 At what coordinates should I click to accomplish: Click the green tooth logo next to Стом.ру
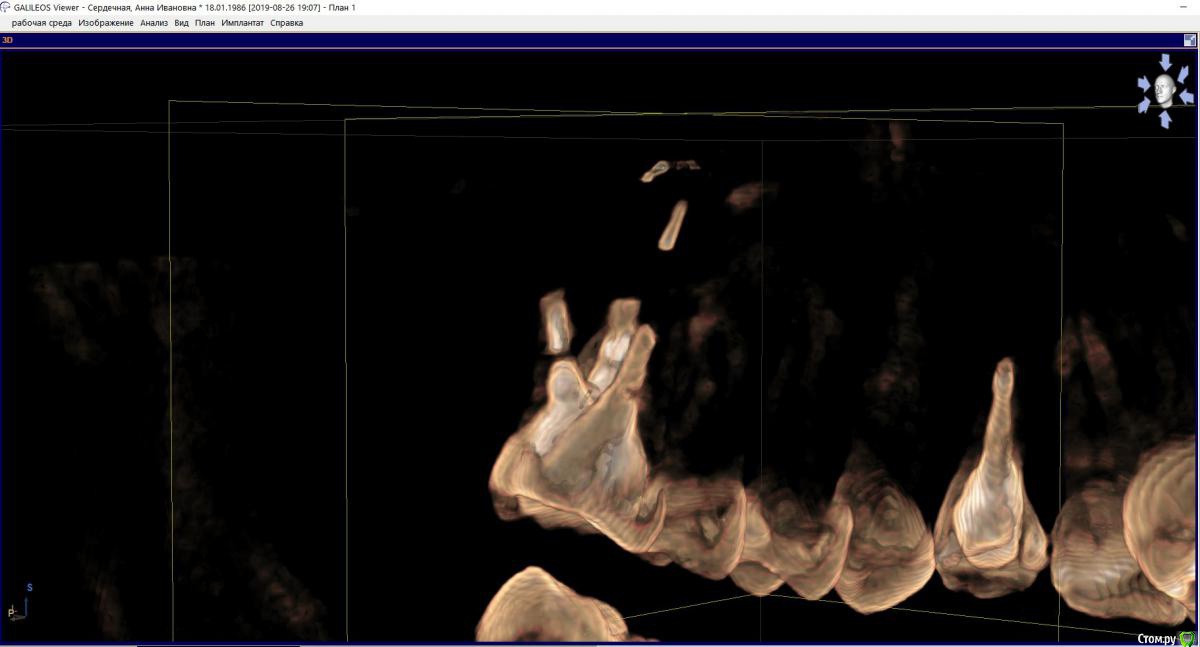1189,638
